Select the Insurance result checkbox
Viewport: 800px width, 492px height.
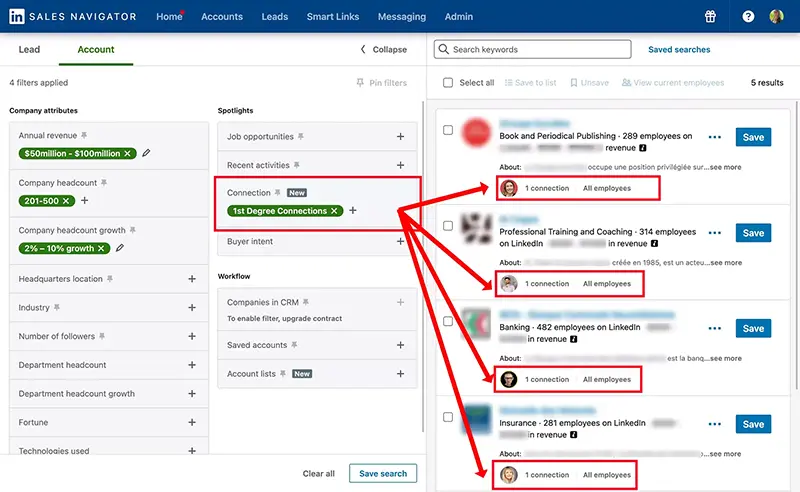tap(448, 417)
